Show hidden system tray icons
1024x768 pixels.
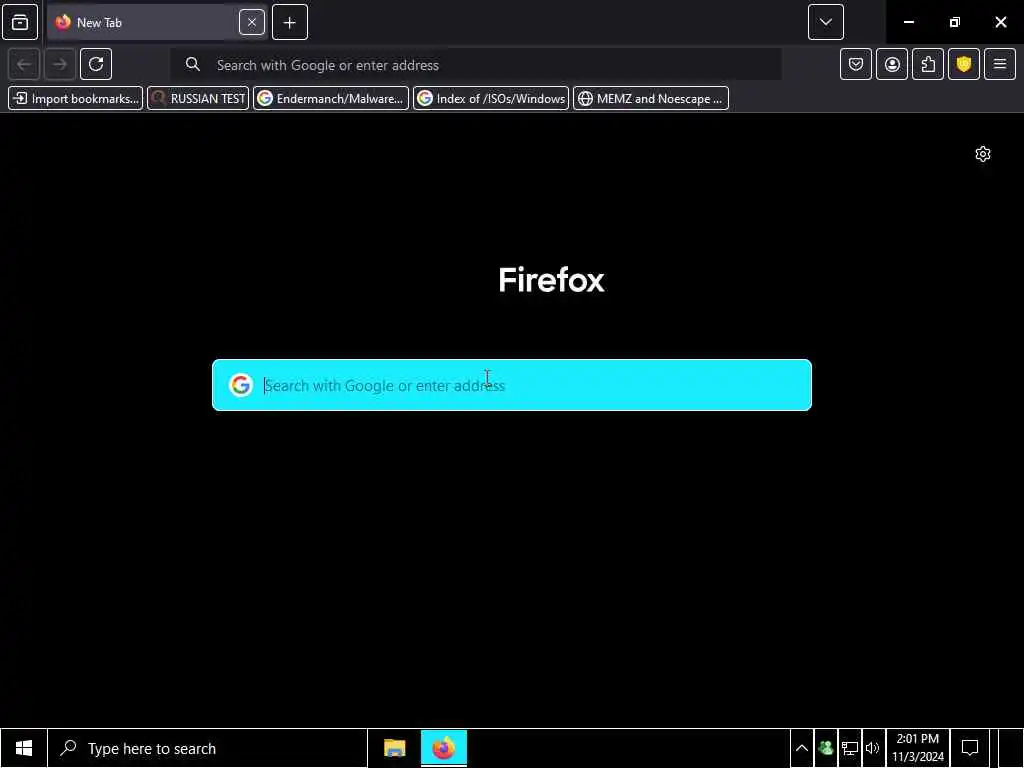802,748
